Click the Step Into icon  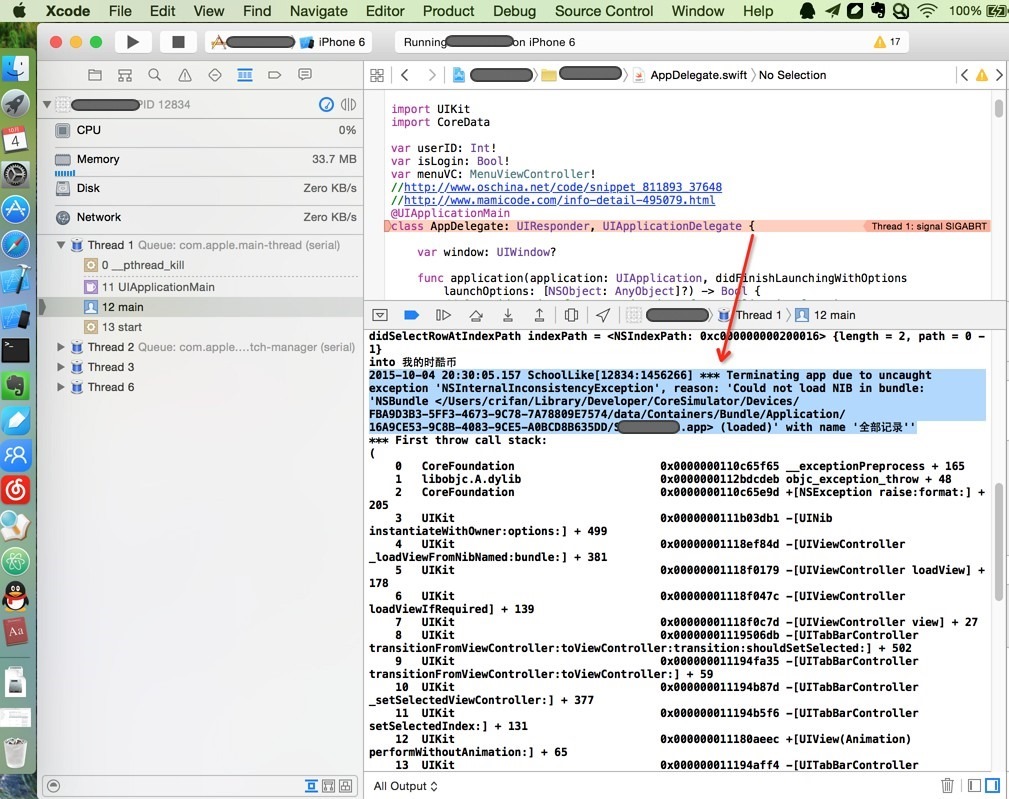[x=508, y=315]
